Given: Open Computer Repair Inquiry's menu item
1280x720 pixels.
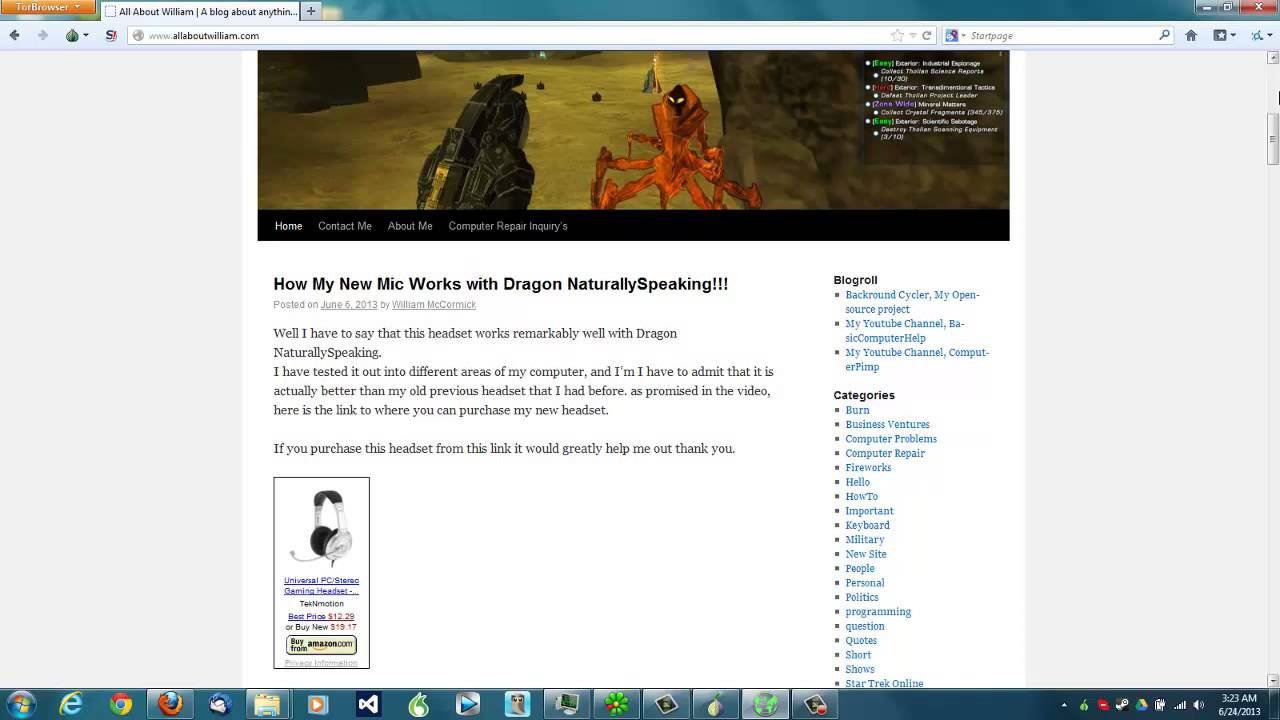Looking at the screenshot, I should [x=508, y=226].
